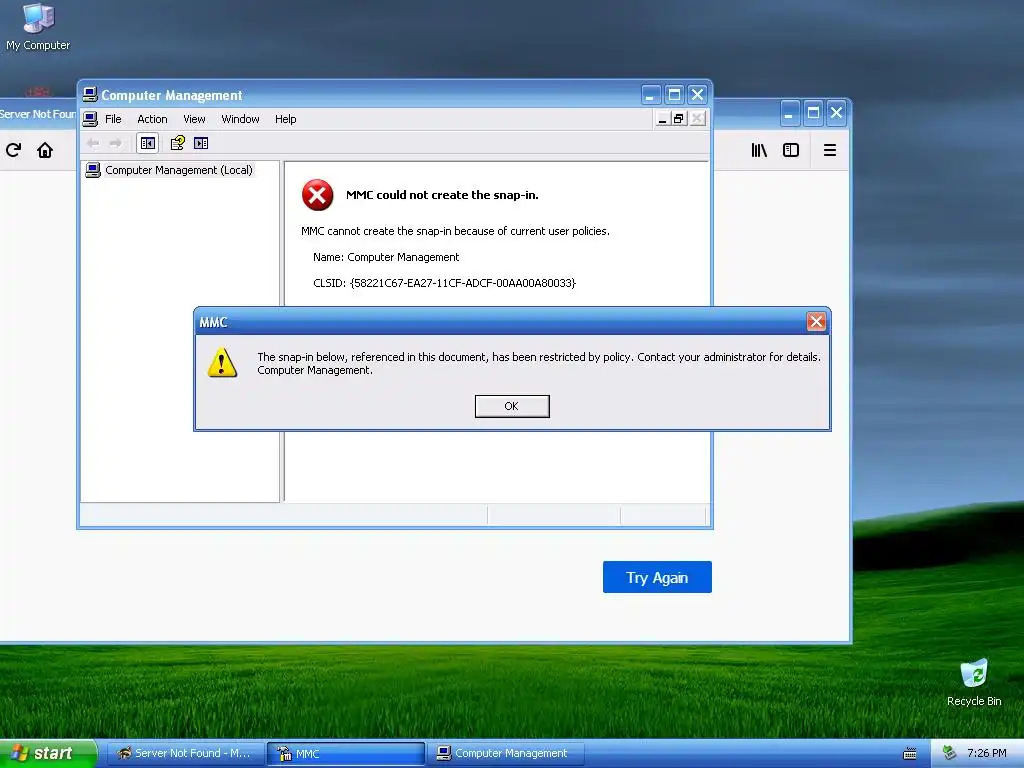
Task: Close the MMC warning dialog
Action: pos(816,321)
